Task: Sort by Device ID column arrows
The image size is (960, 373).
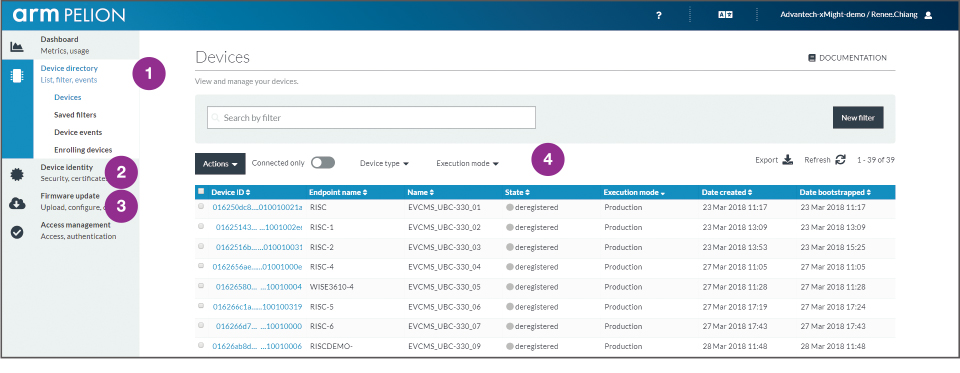Action: [x=248, y=192]
